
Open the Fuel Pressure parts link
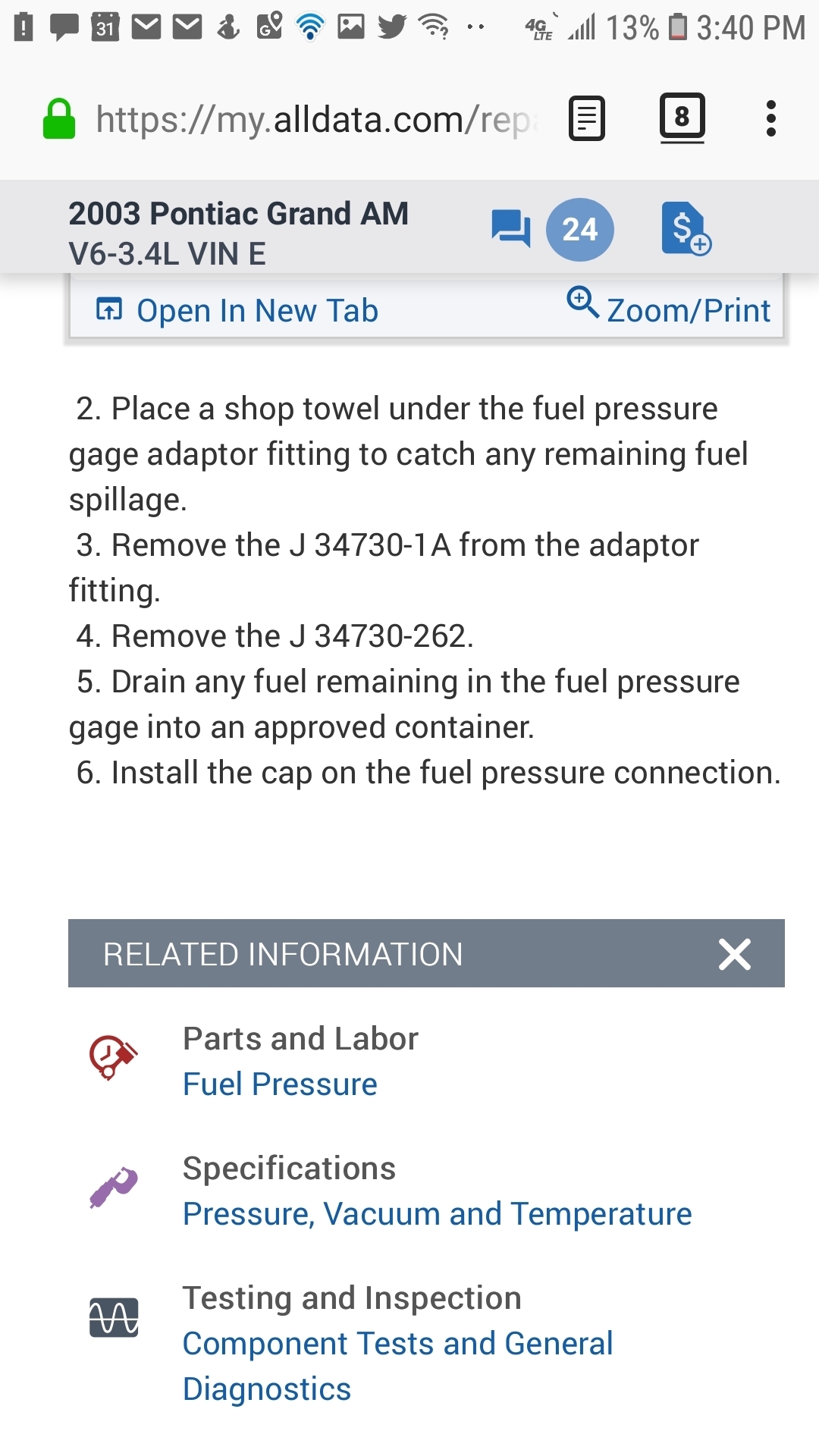click(x=280, y=1084)
